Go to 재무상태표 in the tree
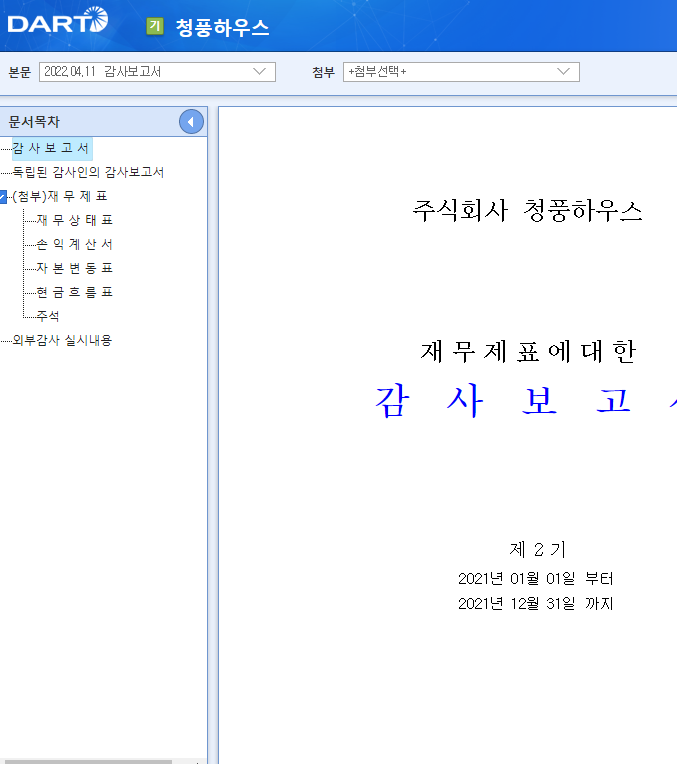Screen dimensions: 677x764 click(x=75, y=220)
